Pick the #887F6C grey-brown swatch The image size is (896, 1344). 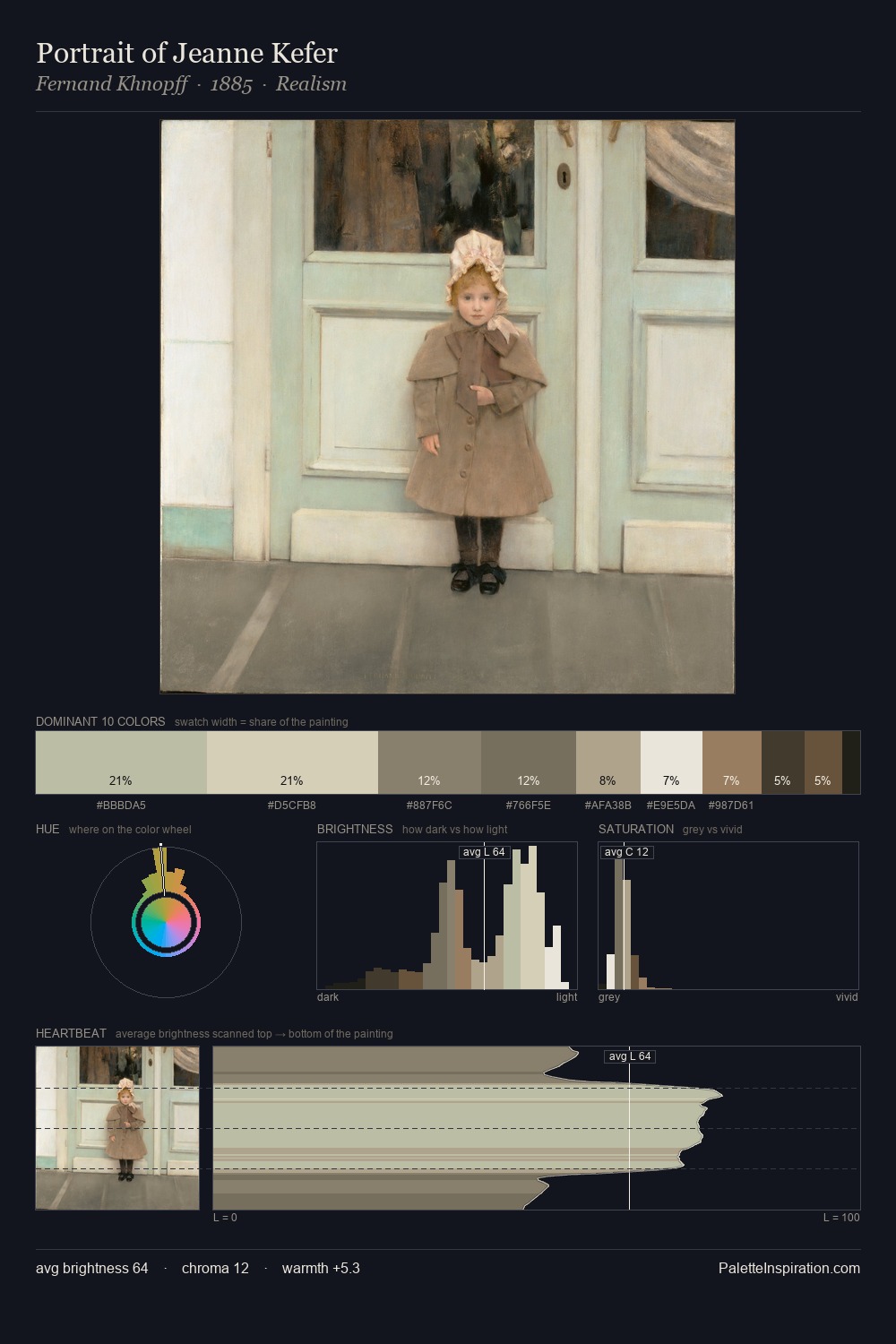tap(429, 762)
